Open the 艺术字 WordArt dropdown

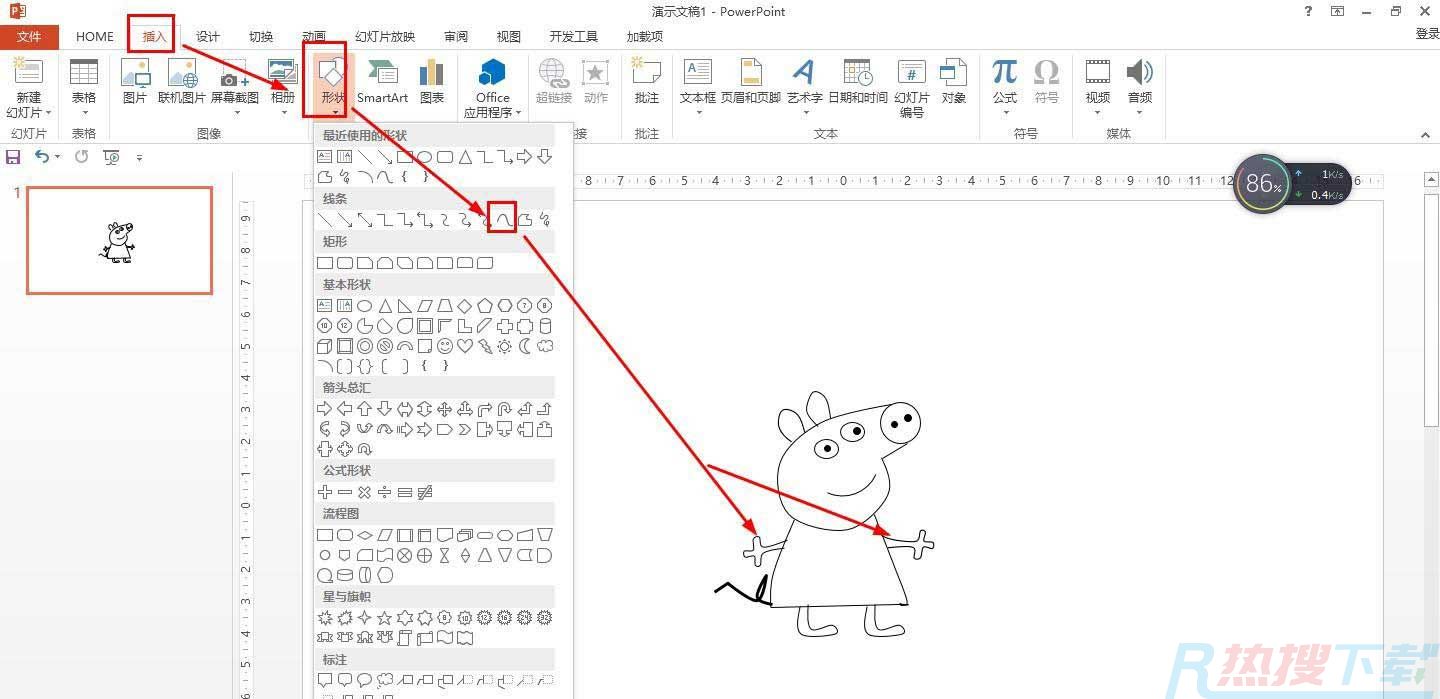coord(804,84)
